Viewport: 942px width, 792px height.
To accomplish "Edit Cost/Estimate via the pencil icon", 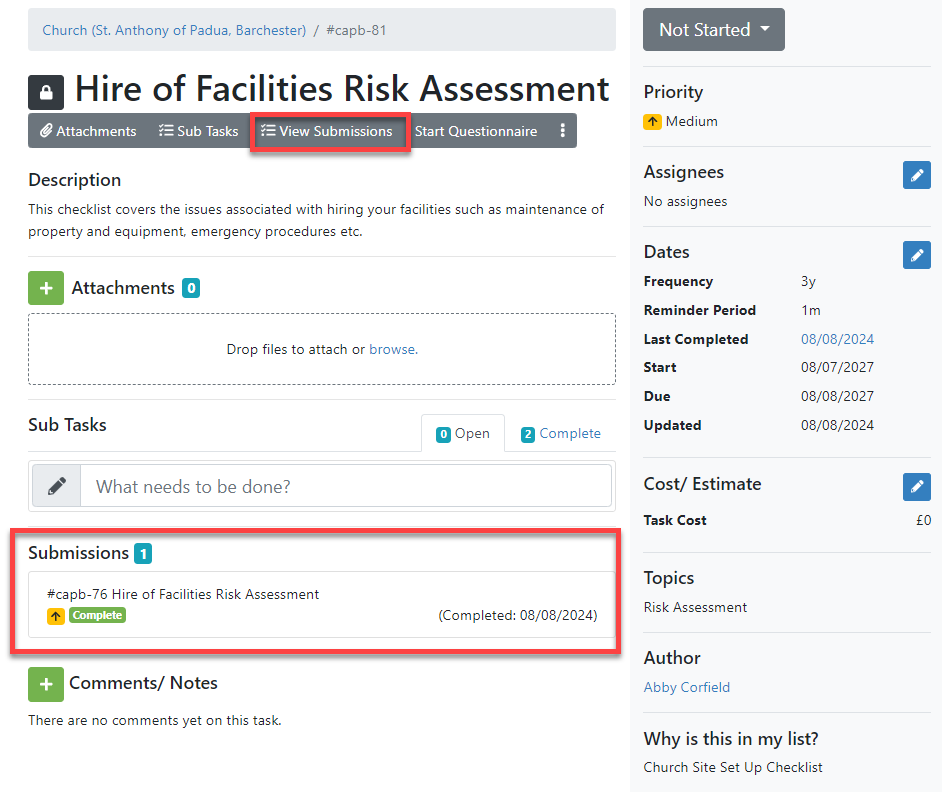I will pos(916,487).
